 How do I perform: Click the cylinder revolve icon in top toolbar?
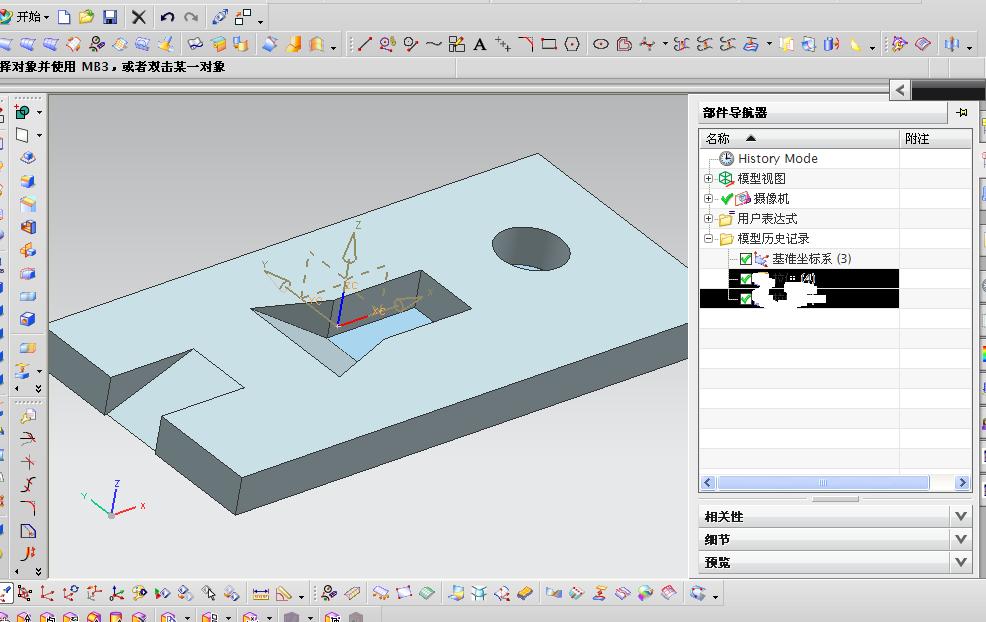coord(832,44)
